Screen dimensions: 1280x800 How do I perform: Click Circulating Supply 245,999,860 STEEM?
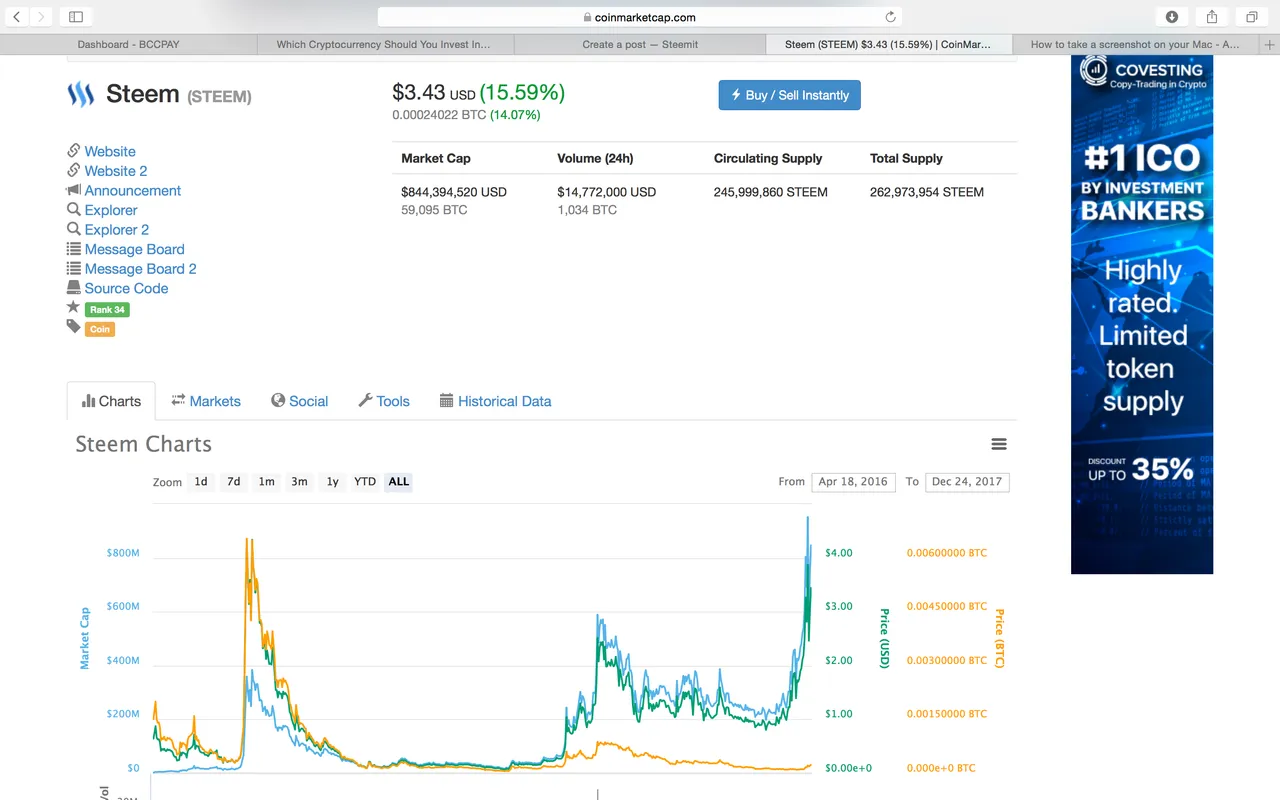pos(771,192)
